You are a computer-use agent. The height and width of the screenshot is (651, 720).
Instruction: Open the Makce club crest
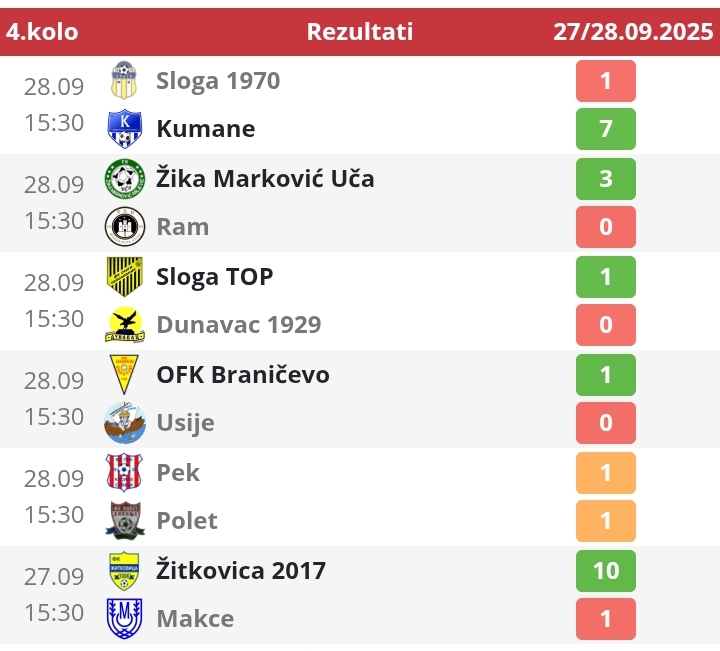pyautogui.click(x=125, y=619)
